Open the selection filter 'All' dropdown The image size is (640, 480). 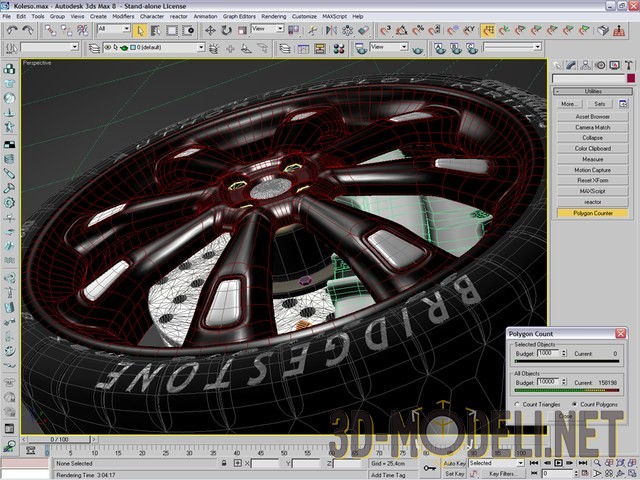tap(113, 30)
